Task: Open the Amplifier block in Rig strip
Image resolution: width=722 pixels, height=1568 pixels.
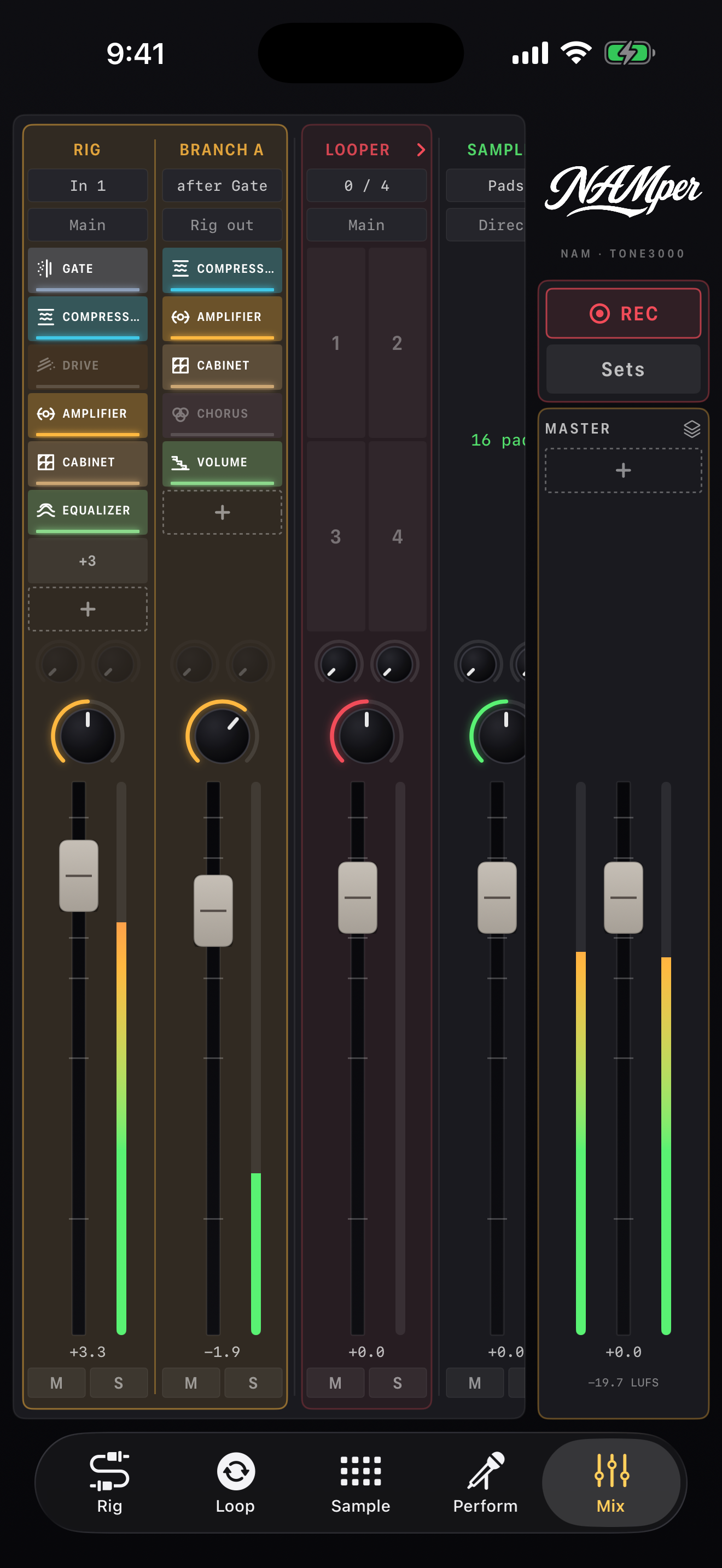Action: [88, 414]
